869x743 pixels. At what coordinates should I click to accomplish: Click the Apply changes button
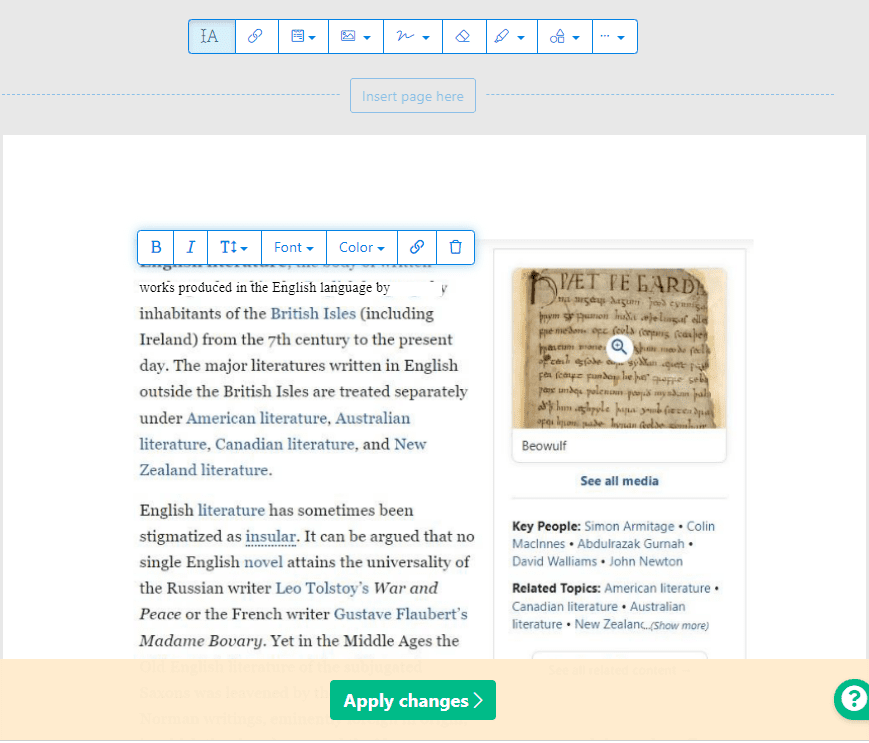point(412,701)
